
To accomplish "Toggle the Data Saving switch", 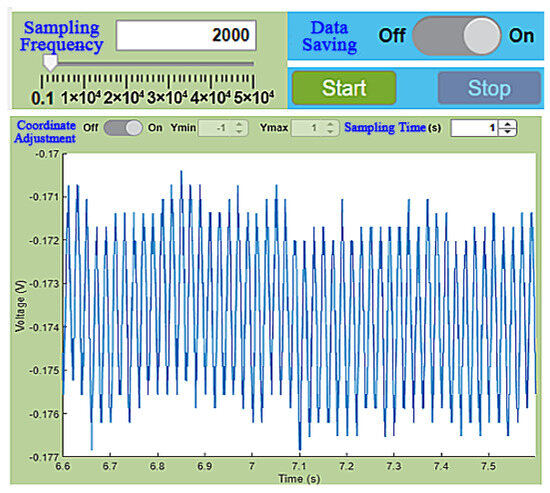I will [x=457, y=36].
